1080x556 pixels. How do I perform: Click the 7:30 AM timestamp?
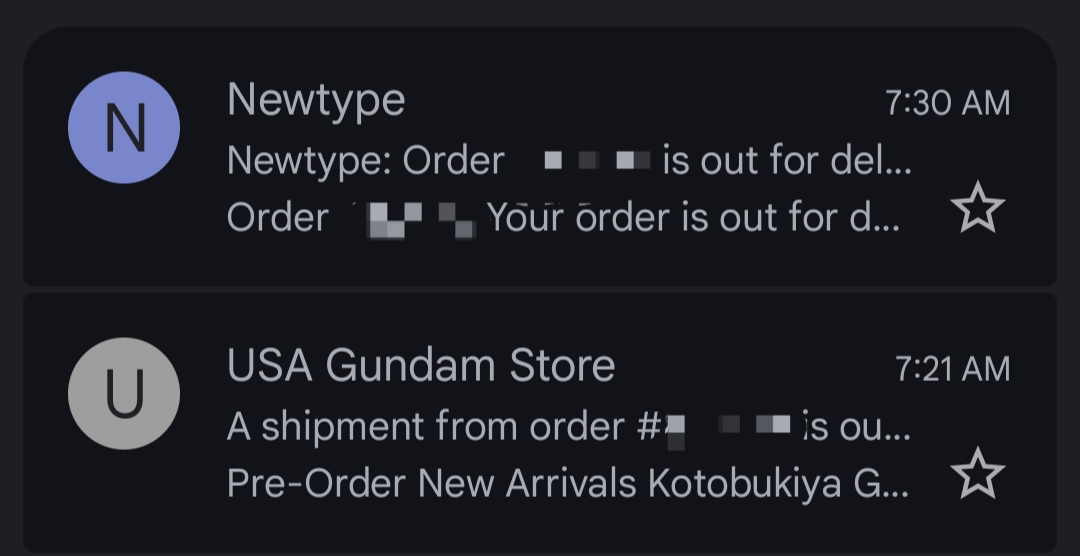(947, 102)
